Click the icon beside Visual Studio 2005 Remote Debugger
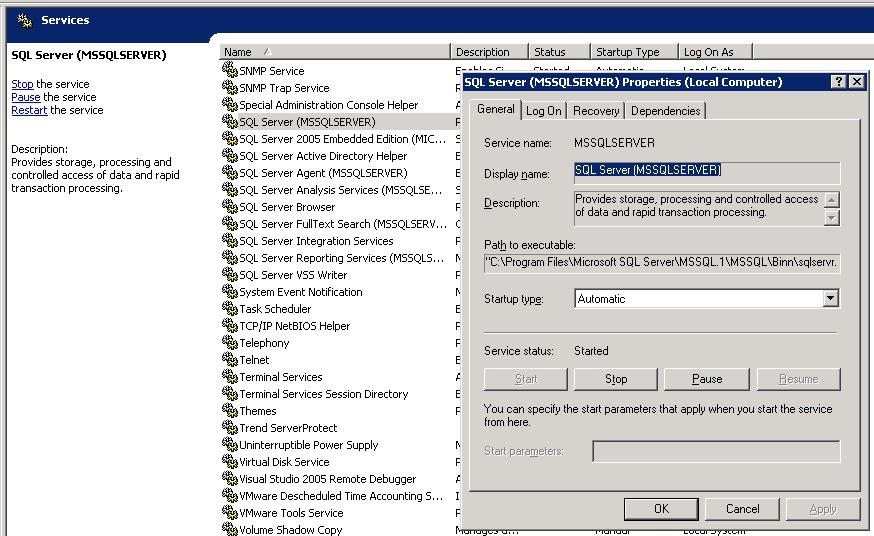The width and height of the screenshot is (874, 536). point(230,477)
